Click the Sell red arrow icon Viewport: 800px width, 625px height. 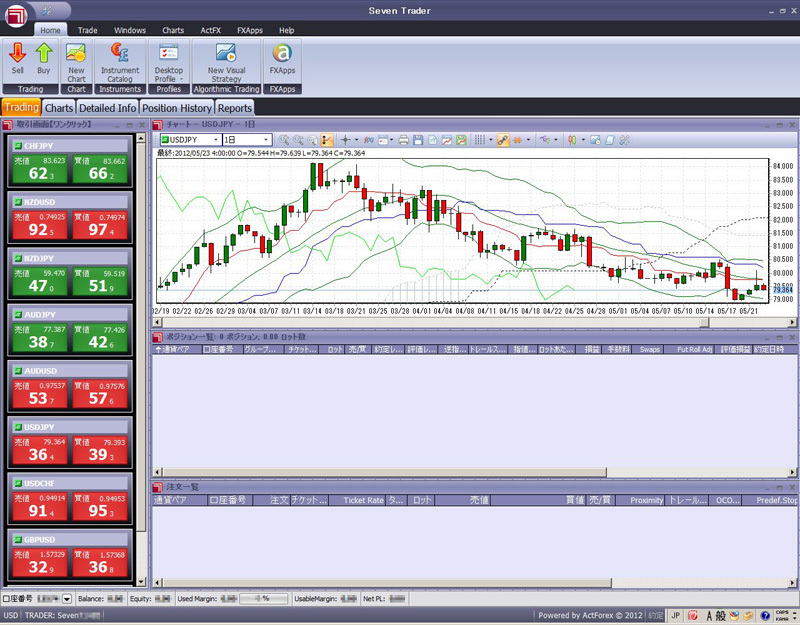17,53
